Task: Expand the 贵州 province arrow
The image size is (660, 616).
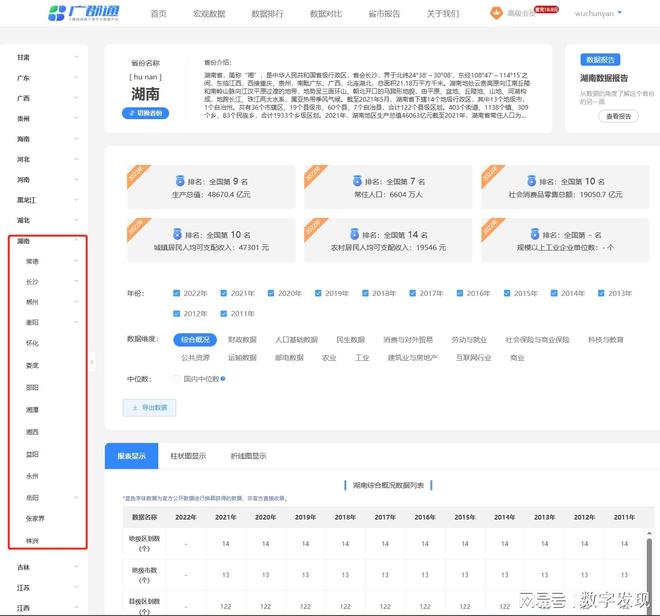Action: pyautogui.click(x=76, y=118)
